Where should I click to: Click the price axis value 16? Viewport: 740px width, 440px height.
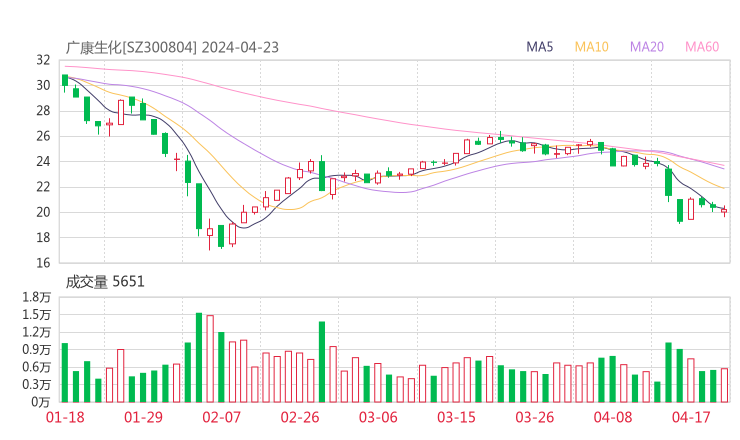(43, 263)
